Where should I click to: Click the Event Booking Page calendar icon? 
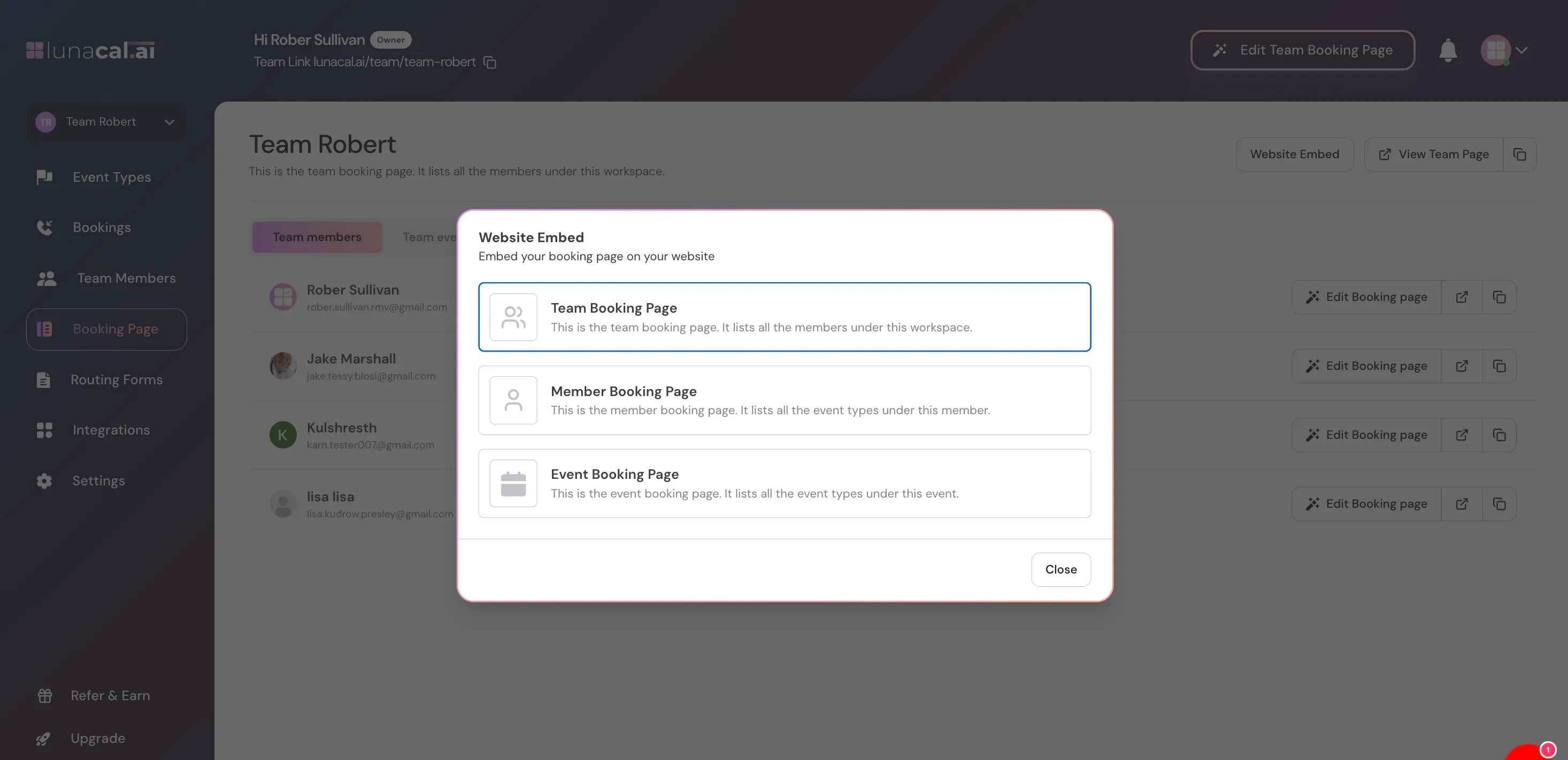coord(513,484)
